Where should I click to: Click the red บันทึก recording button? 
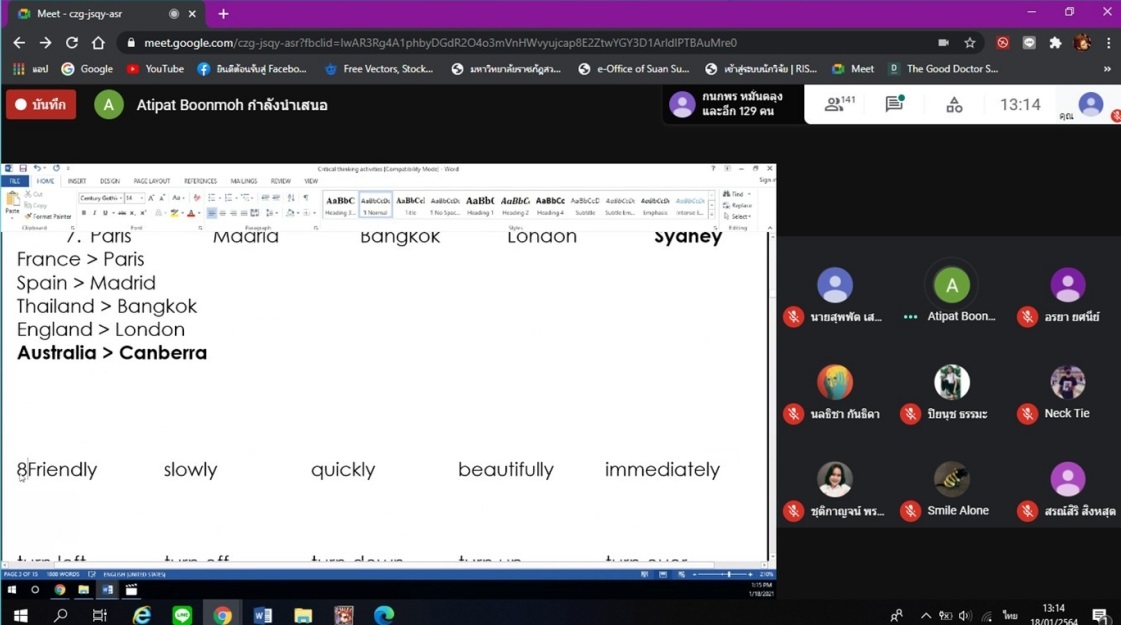[x=41, y=105]
